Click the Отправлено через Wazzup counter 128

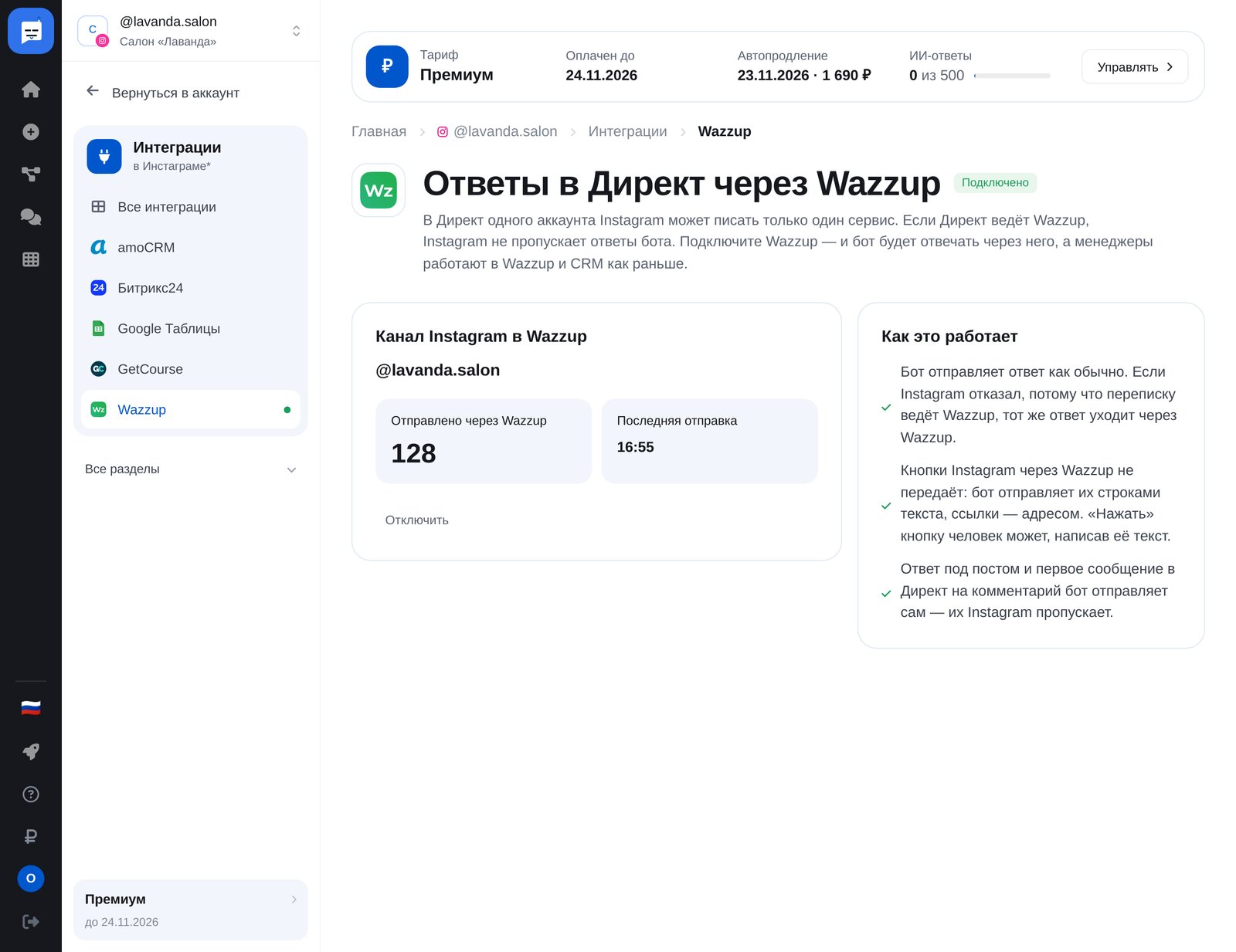[413, 453]
